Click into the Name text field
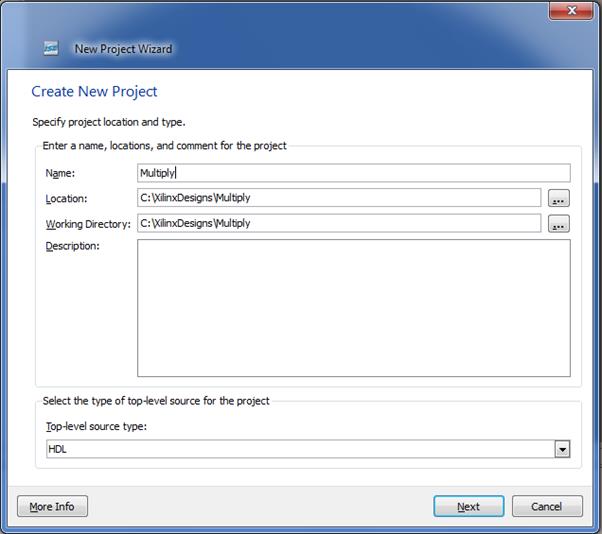 click(x=354, y=173)
